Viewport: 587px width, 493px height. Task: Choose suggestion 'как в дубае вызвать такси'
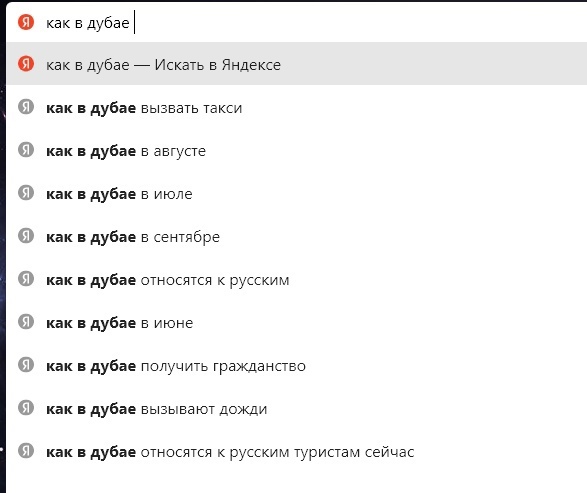296,108
